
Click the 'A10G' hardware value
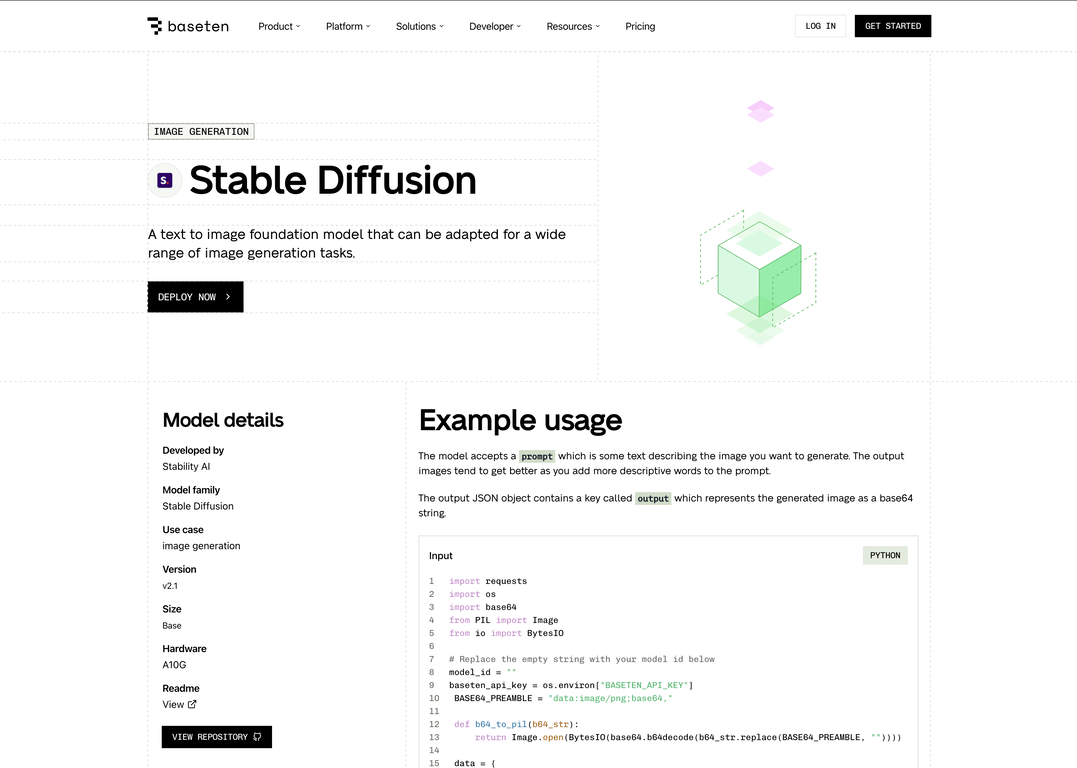point(174,665)
